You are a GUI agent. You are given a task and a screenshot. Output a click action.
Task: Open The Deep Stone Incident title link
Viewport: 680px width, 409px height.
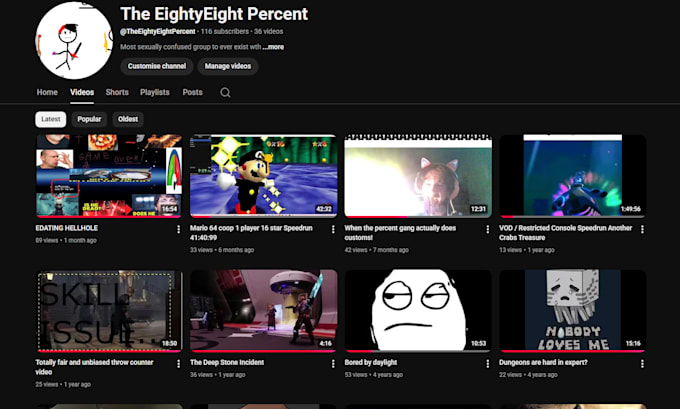coord(227,363)
